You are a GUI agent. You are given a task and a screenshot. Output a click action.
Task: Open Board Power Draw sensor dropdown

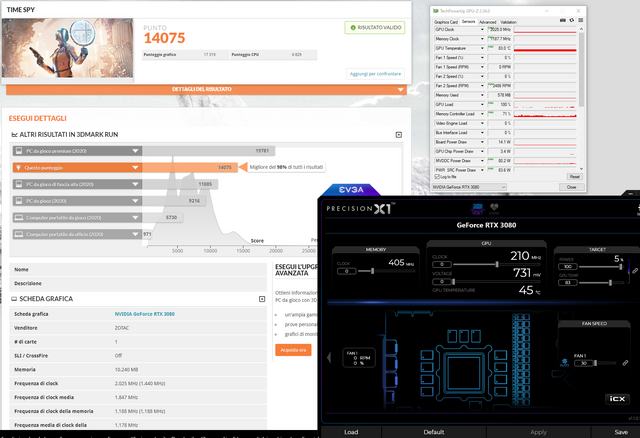click(x=482, y=142)
